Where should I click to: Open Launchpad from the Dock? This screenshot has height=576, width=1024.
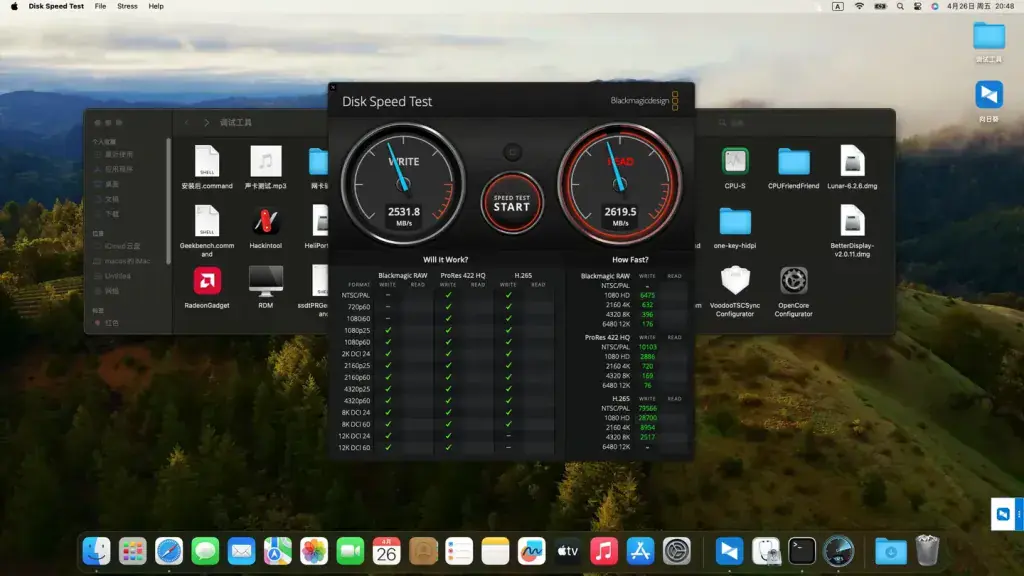133,551
